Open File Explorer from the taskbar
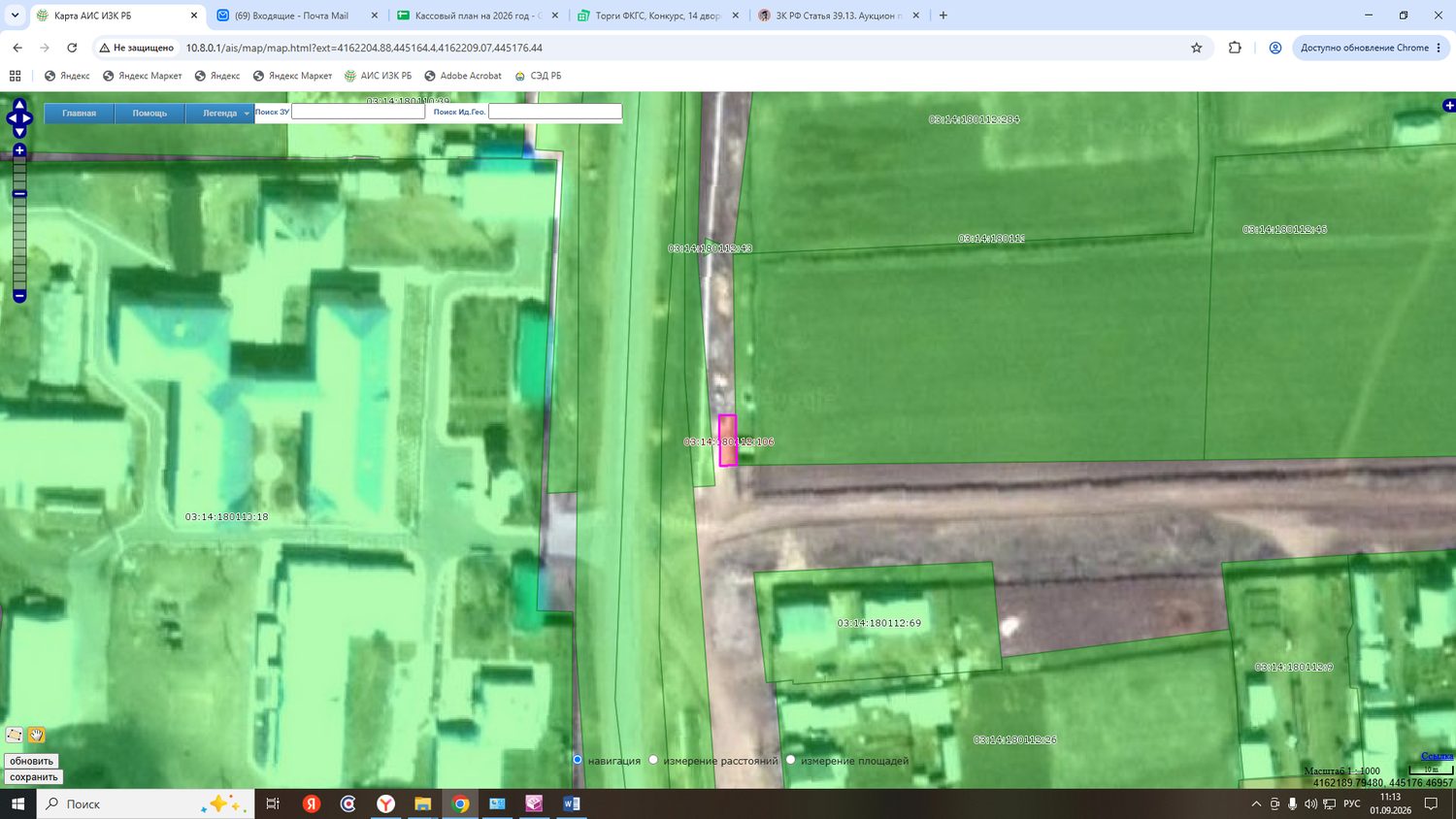Screen dimensions: 1456x819 click(422, 803)
